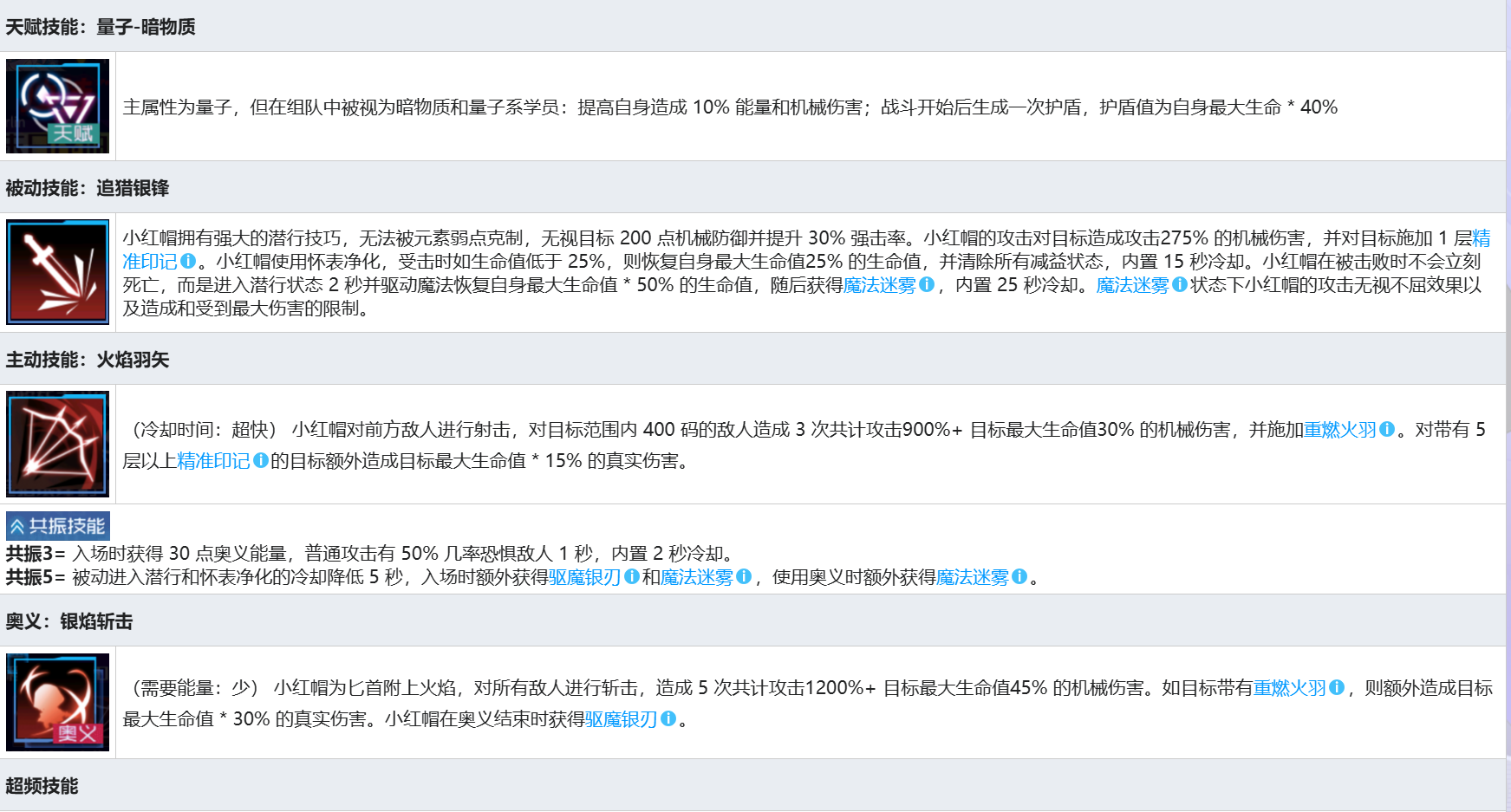Click the 主属性为量子 talent description text

point(730,107)
